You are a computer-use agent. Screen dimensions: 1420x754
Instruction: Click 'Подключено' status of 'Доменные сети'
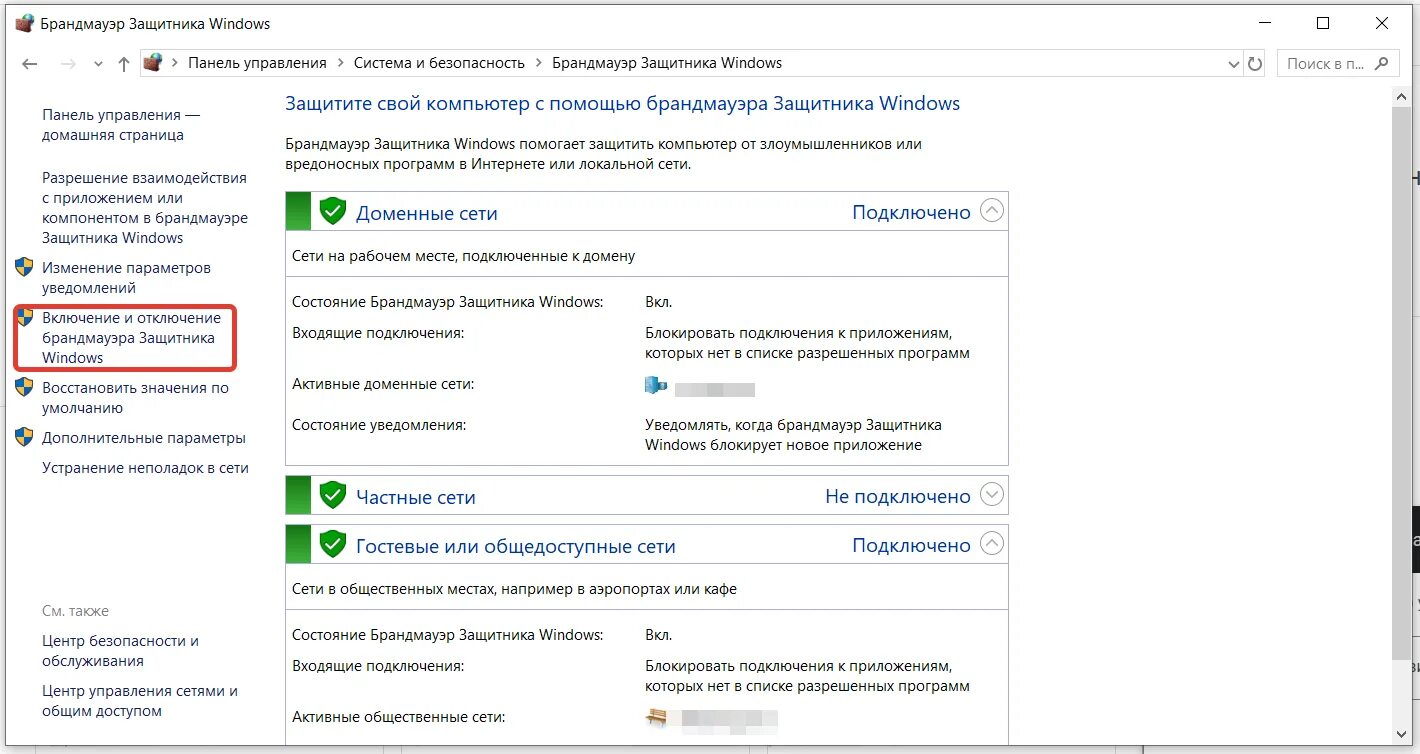(911, 212)
